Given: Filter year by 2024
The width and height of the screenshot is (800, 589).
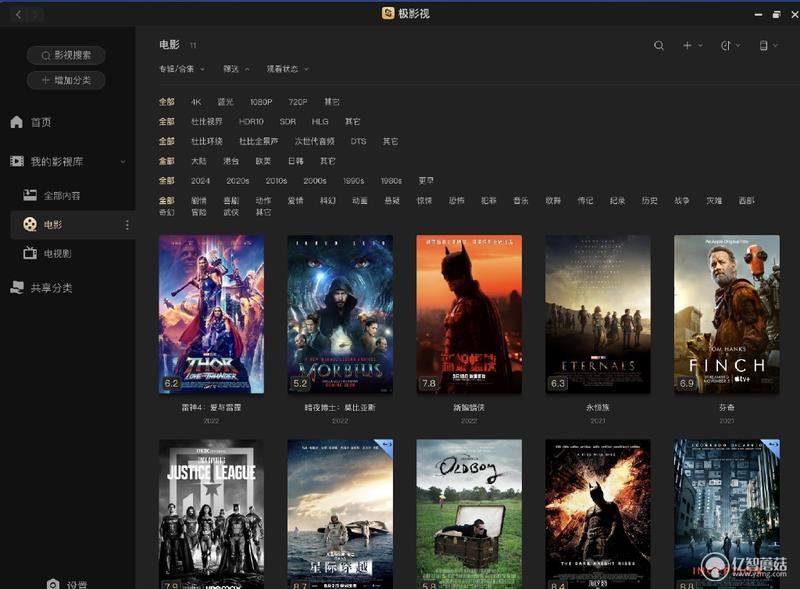Looking at the screenshot, I should [201, 181].
